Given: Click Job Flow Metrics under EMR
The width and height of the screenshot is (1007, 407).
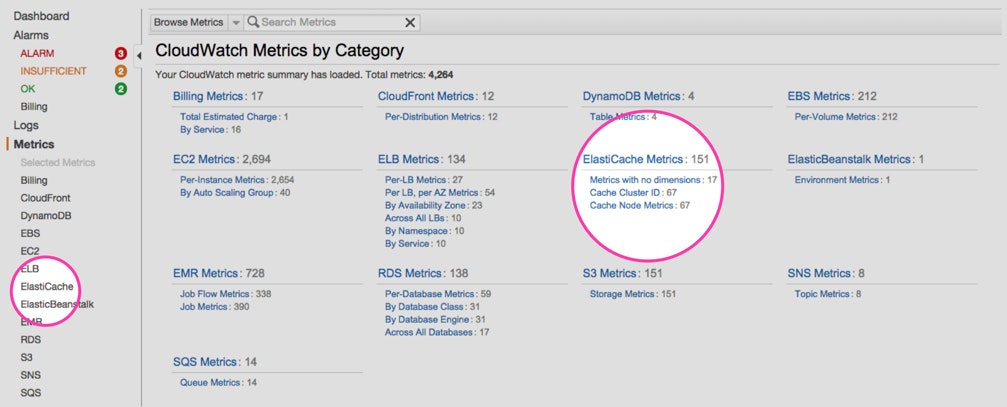Looking at the screenshot, I should click(213, 294).
